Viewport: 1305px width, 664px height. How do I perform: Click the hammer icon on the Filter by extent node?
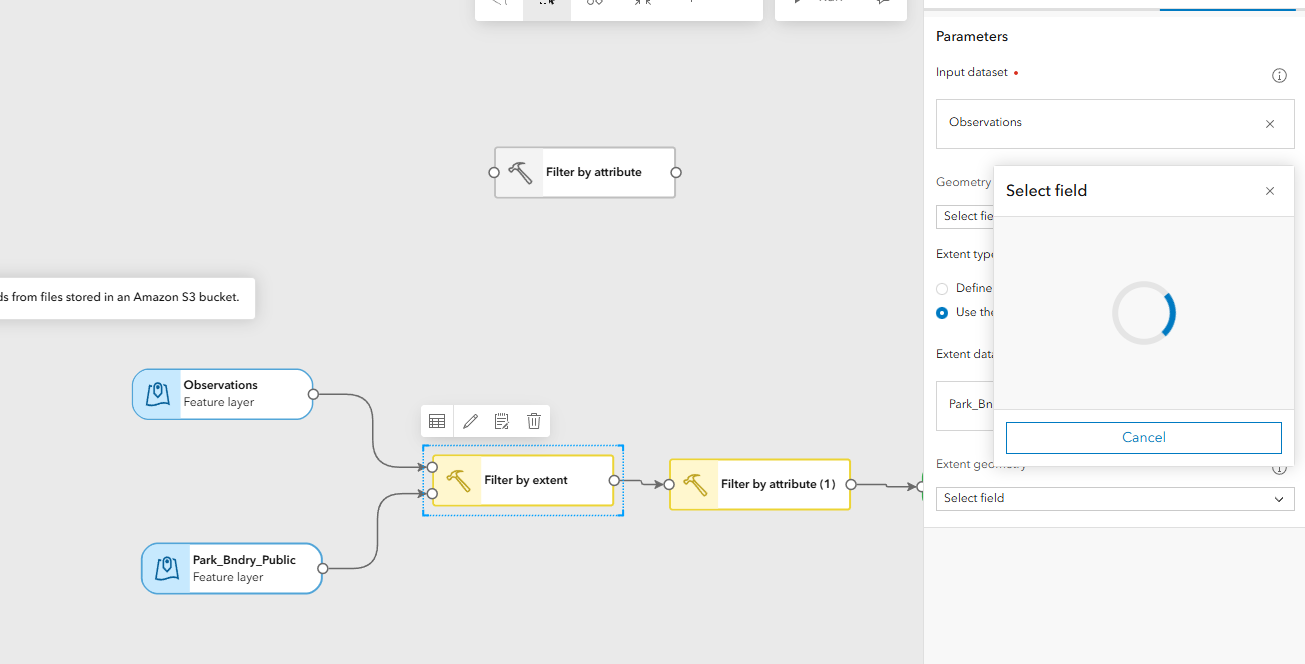pos(458,480)
